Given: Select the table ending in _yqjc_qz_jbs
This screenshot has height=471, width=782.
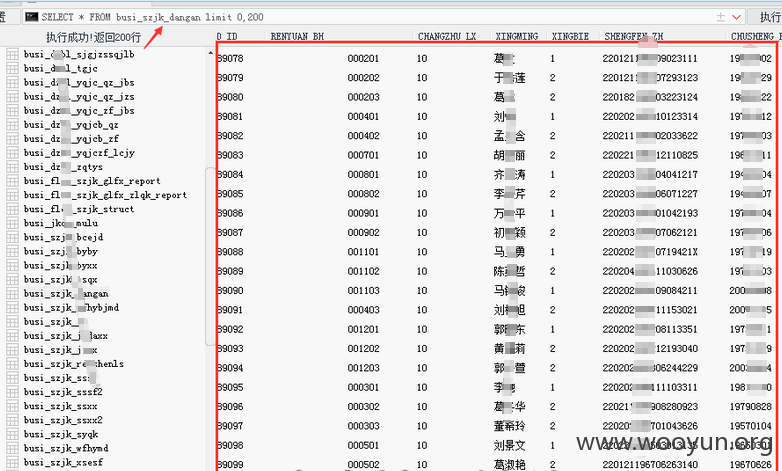Looking at the screenshot, I should (79, 82).
